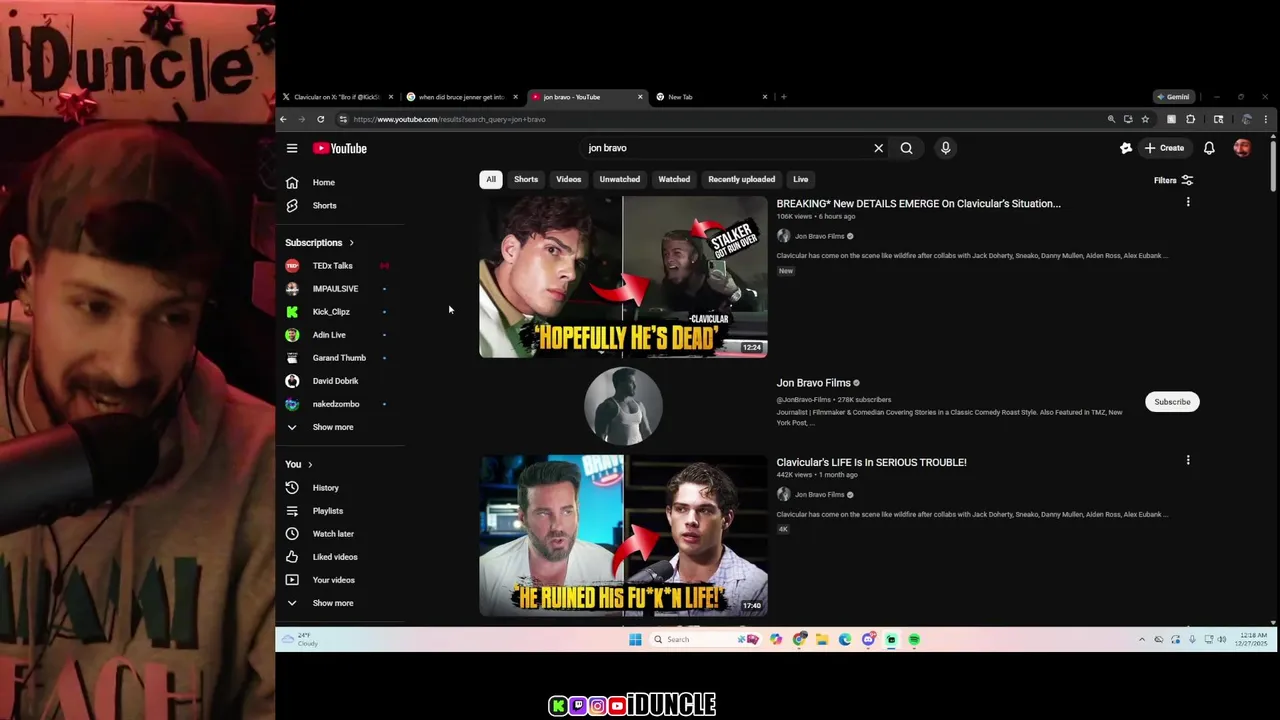1280x720 pixels.
Task: Open Playlists in the sidebar
Action: tap(340, 510)
